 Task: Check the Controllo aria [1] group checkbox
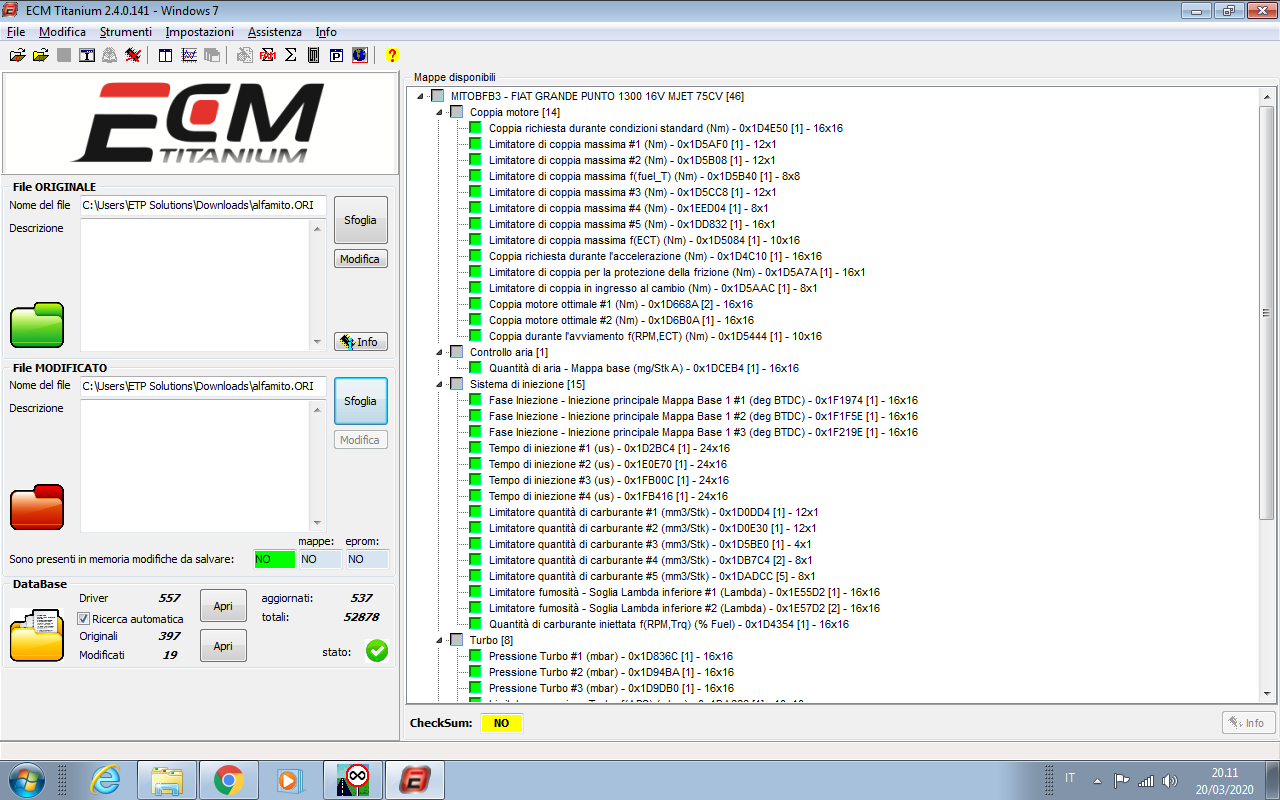click(457, 352)
